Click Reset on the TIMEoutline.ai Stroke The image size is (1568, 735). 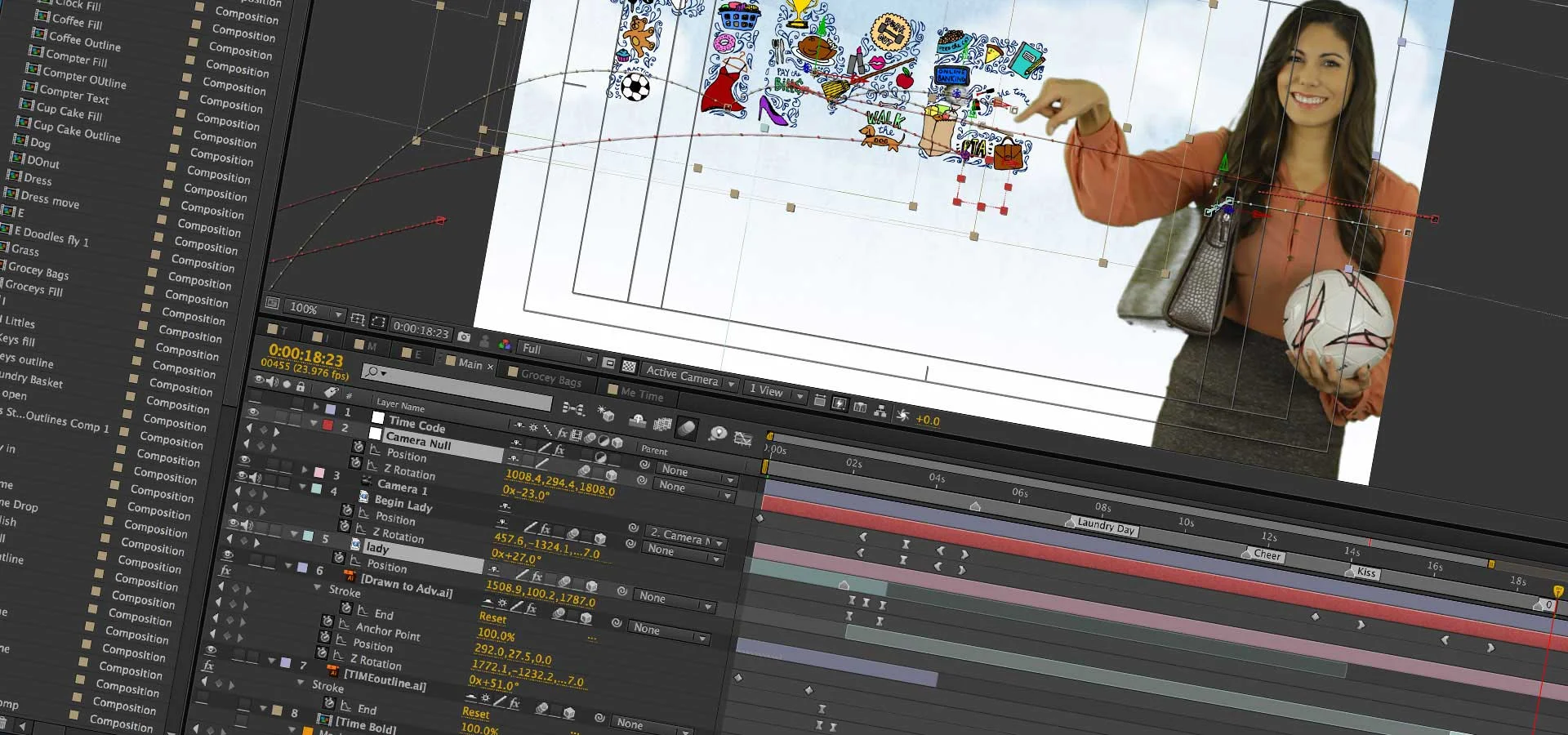click(475, 713)
